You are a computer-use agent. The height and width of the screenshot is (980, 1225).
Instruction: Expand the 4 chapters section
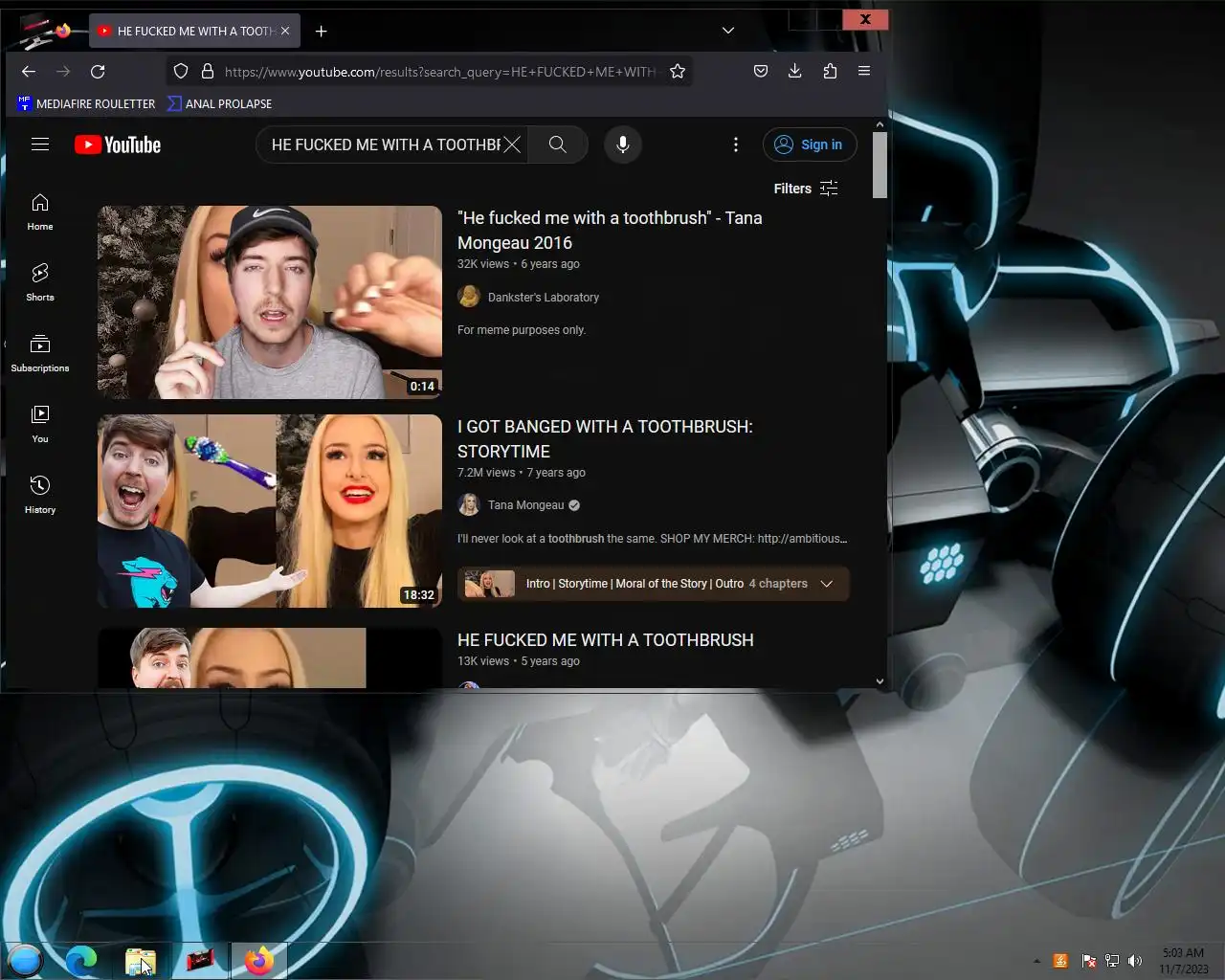[x=654, y=584]
